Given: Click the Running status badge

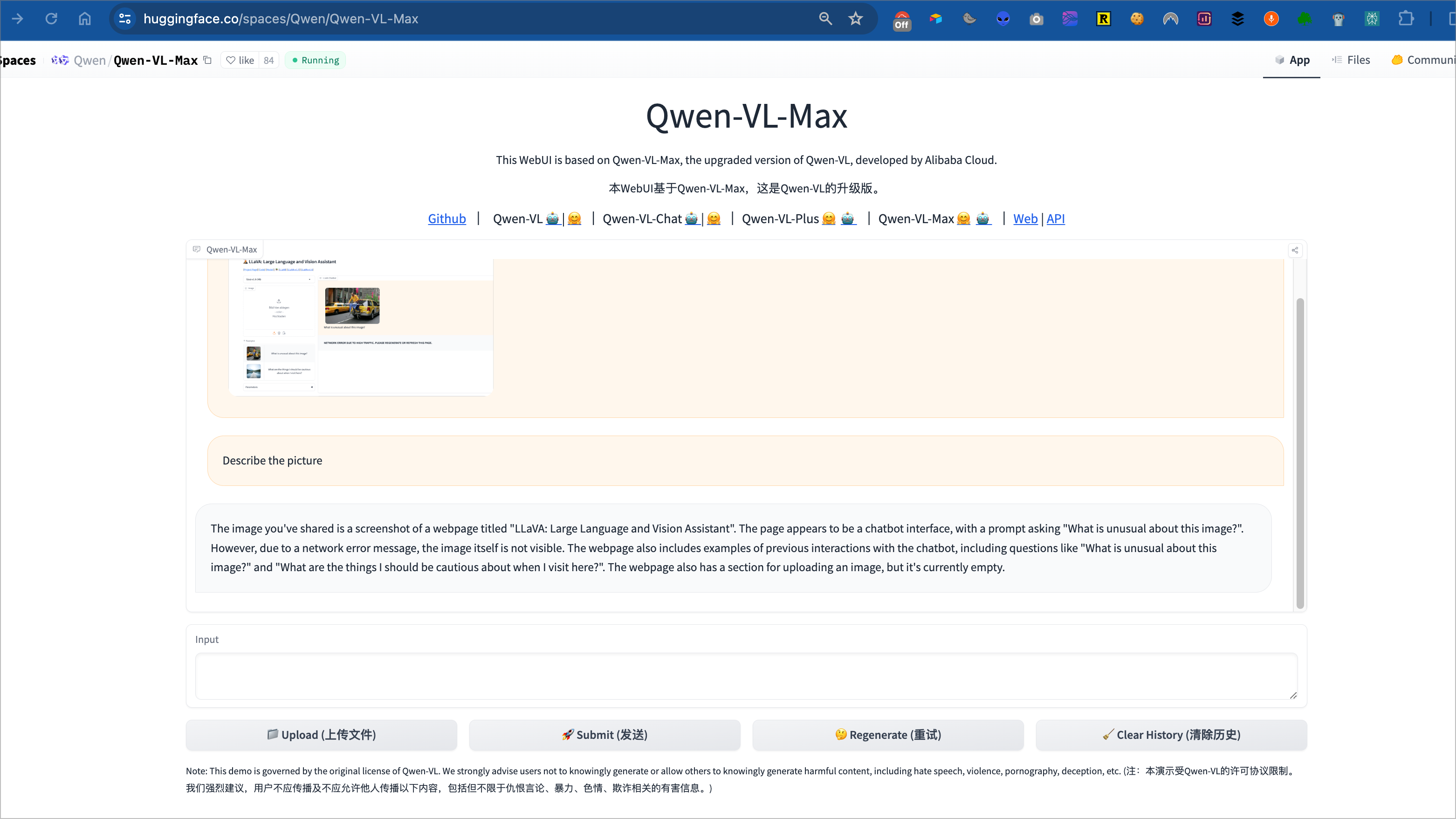Looking at the screenshot, I should 316,61.
